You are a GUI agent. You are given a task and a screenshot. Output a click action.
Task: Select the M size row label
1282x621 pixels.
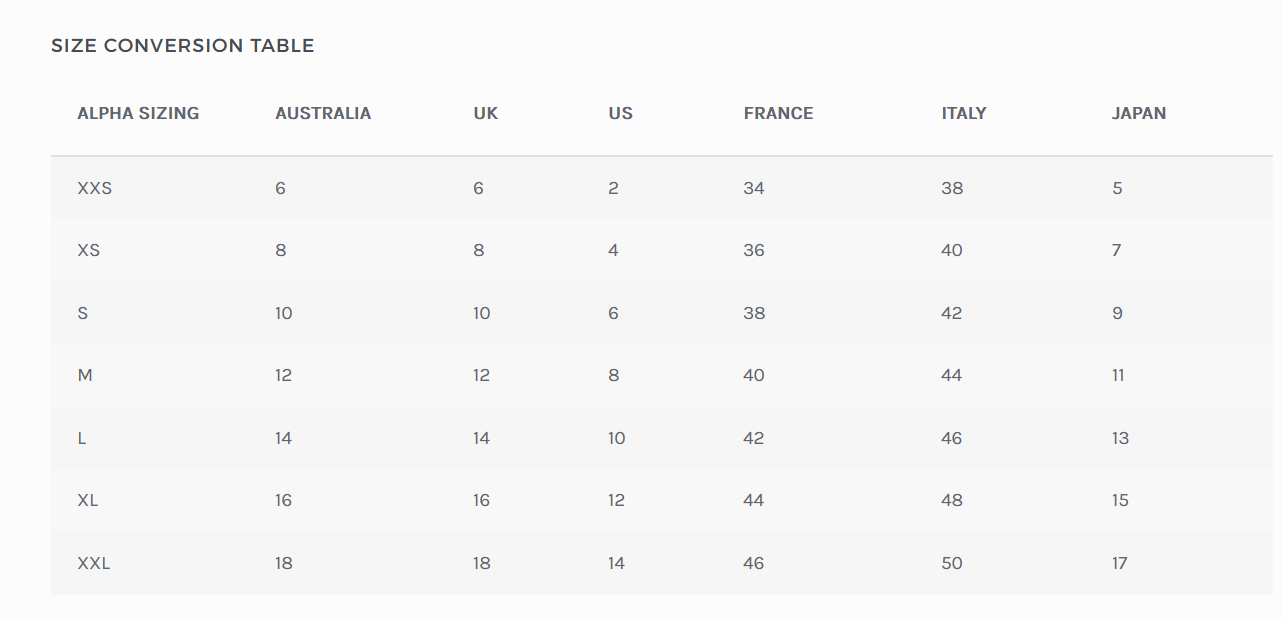(85, 376)
